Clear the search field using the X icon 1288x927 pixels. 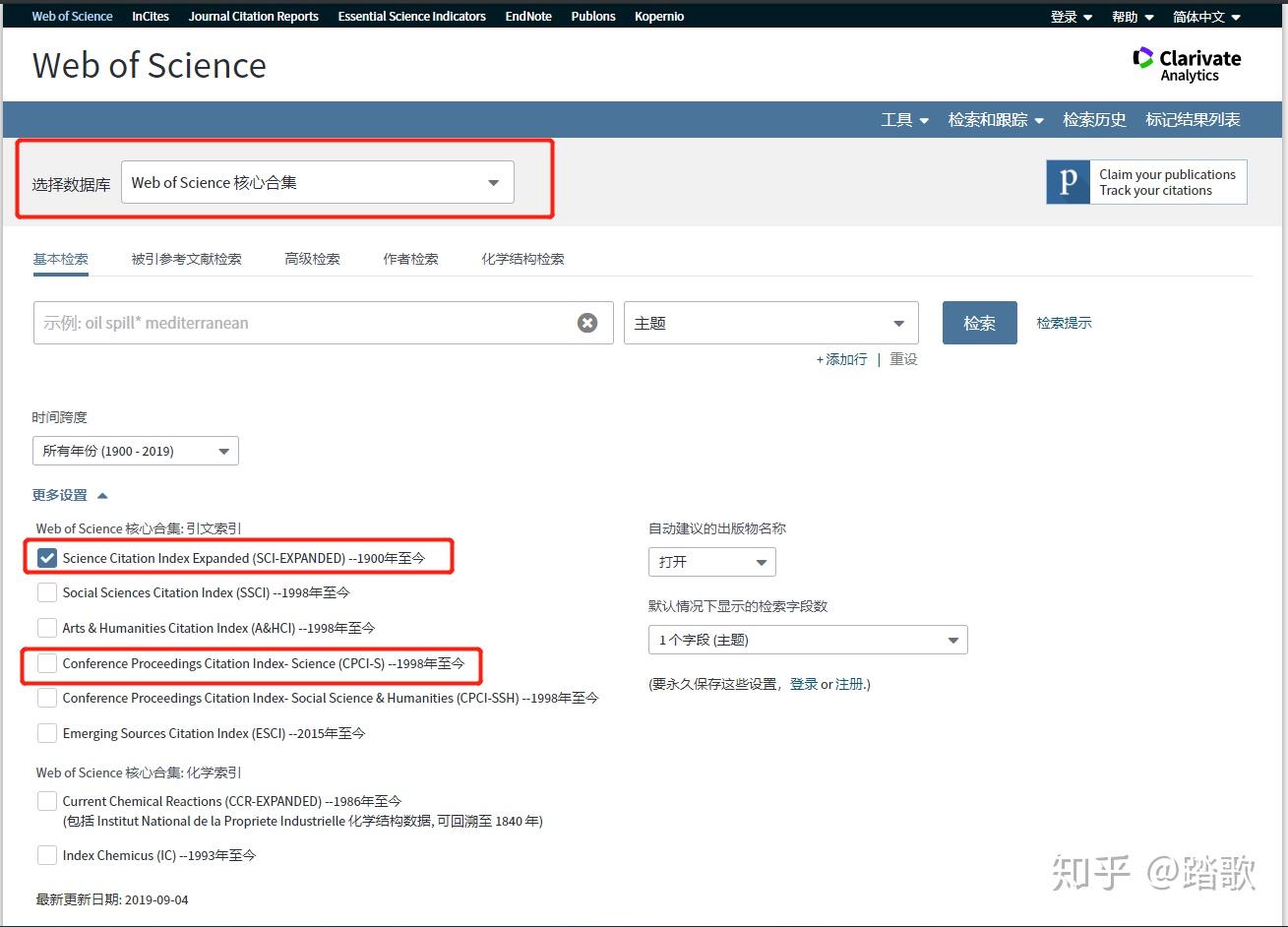587,322
